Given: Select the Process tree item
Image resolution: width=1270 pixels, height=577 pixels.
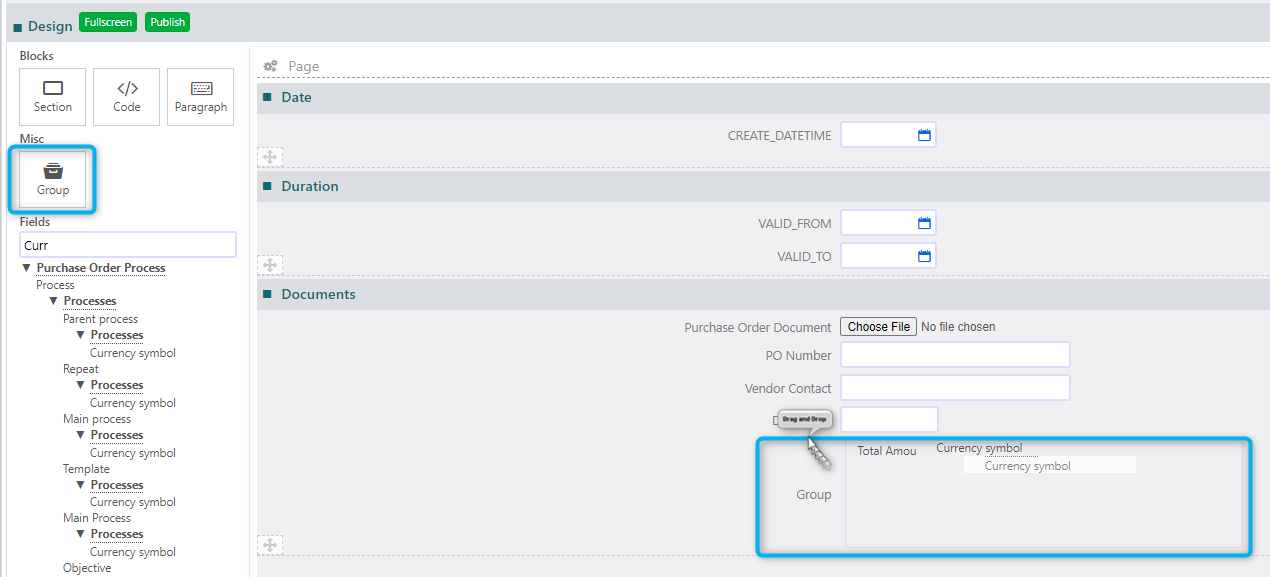Looking at the screenshot, I should pos(55,285).
